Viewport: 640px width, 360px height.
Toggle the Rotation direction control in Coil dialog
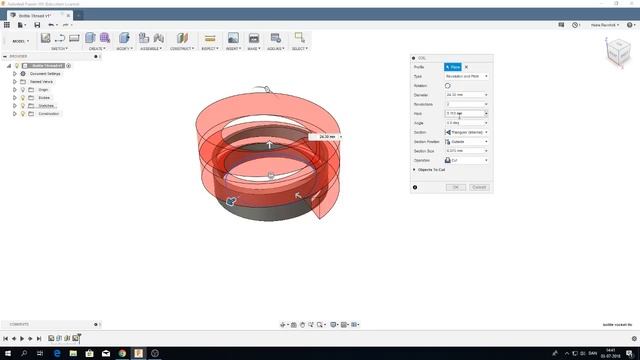(x=447, y=86)
